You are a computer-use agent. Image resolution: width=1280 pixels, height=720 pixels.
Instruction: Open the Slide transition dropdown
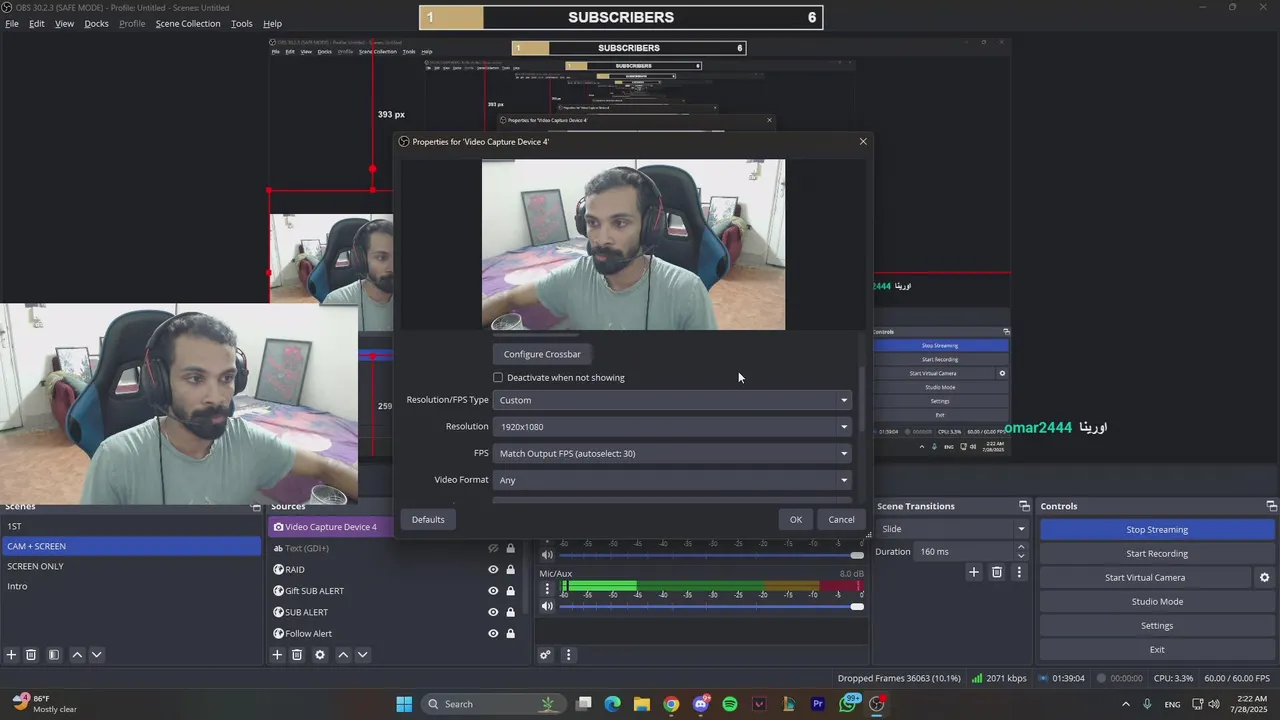coord(953,529)
